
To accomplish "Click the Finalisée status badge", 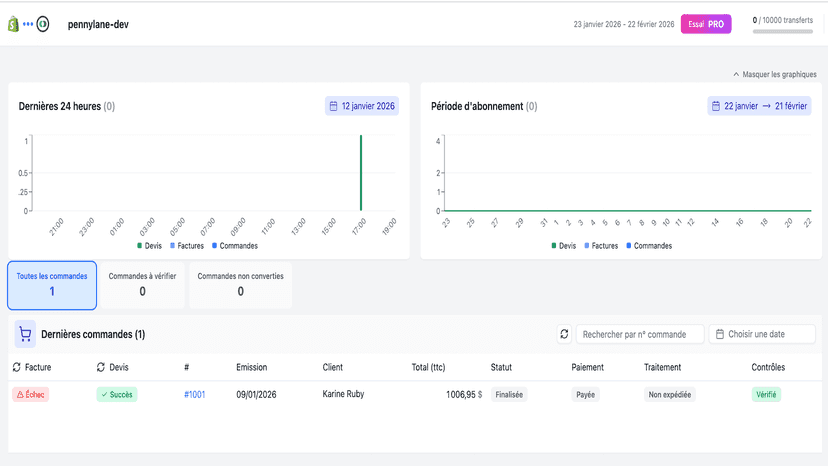I will pos(509,395).
